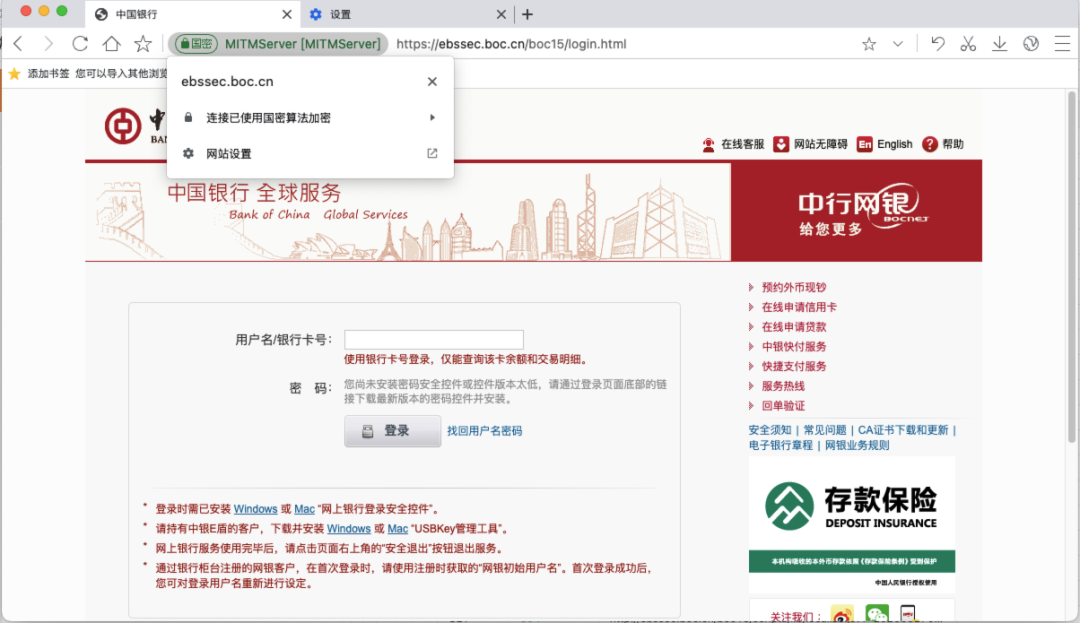Open 在线申请贷款 link

click(793, 327)
